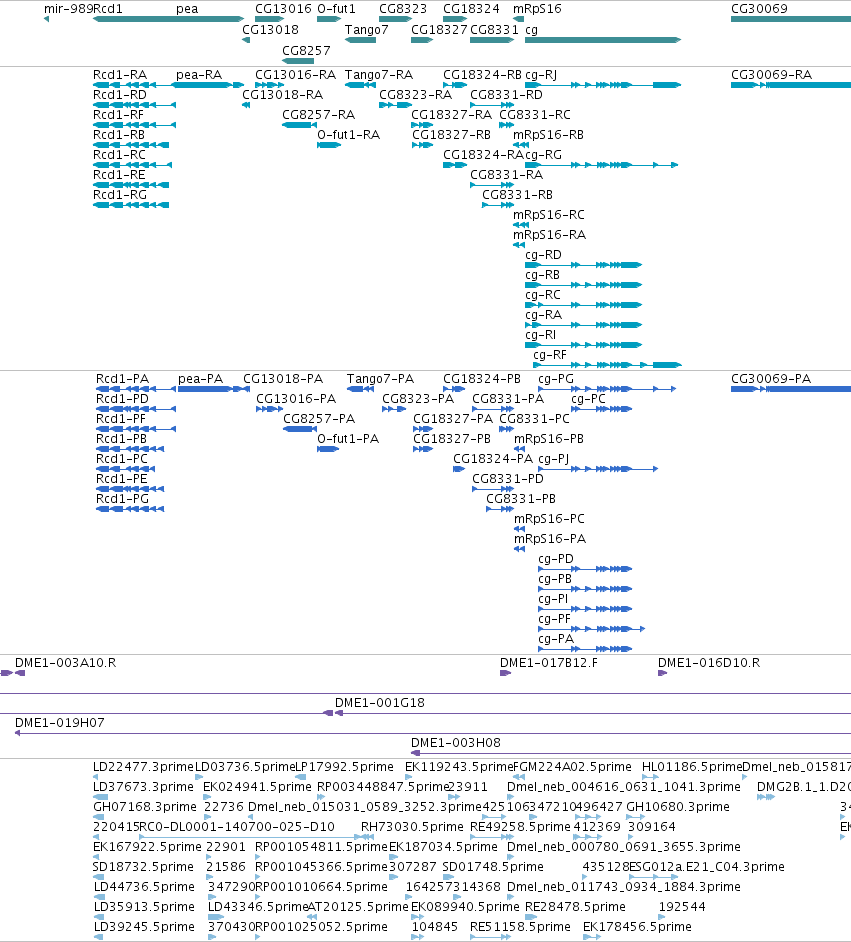Click transcript CG13016-RA
Viewport: 851px width, 942px height.
pos(295,75)
